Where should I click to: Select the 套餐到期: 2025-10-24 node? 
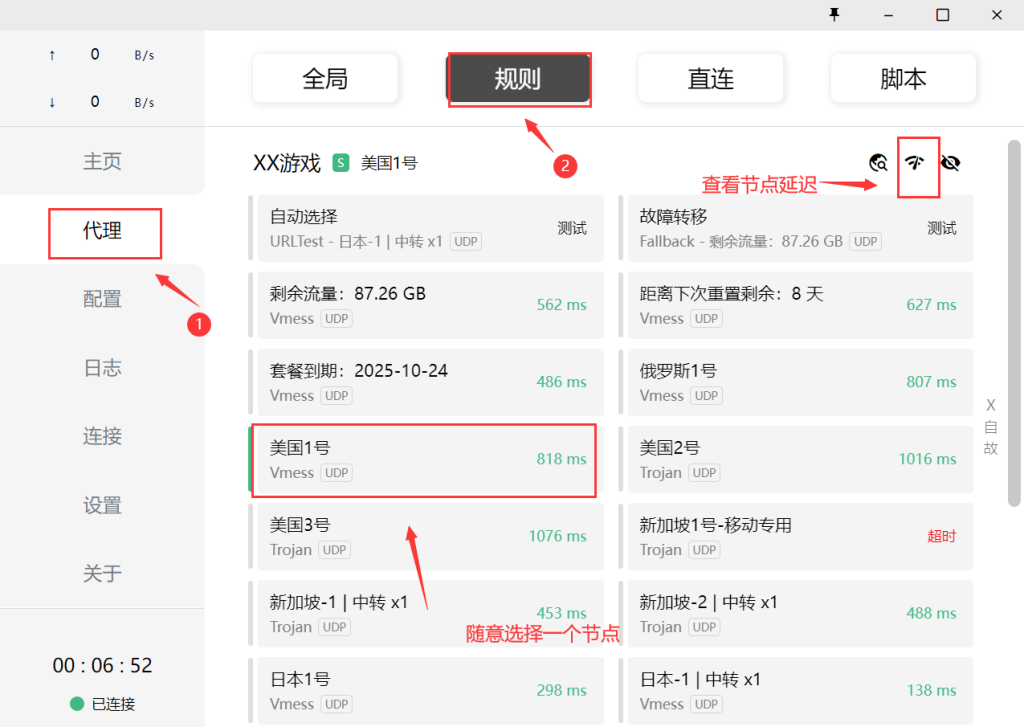426,382
